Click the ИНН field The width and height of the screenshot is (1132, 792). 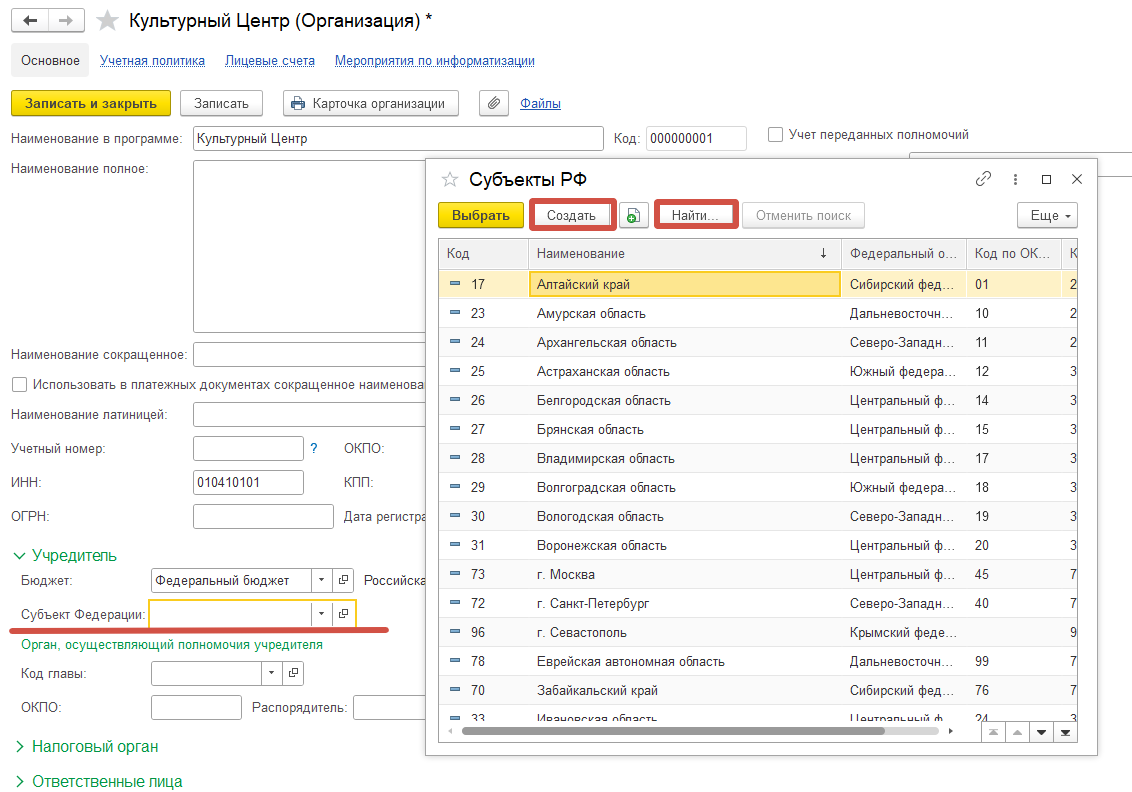(248, 482)
